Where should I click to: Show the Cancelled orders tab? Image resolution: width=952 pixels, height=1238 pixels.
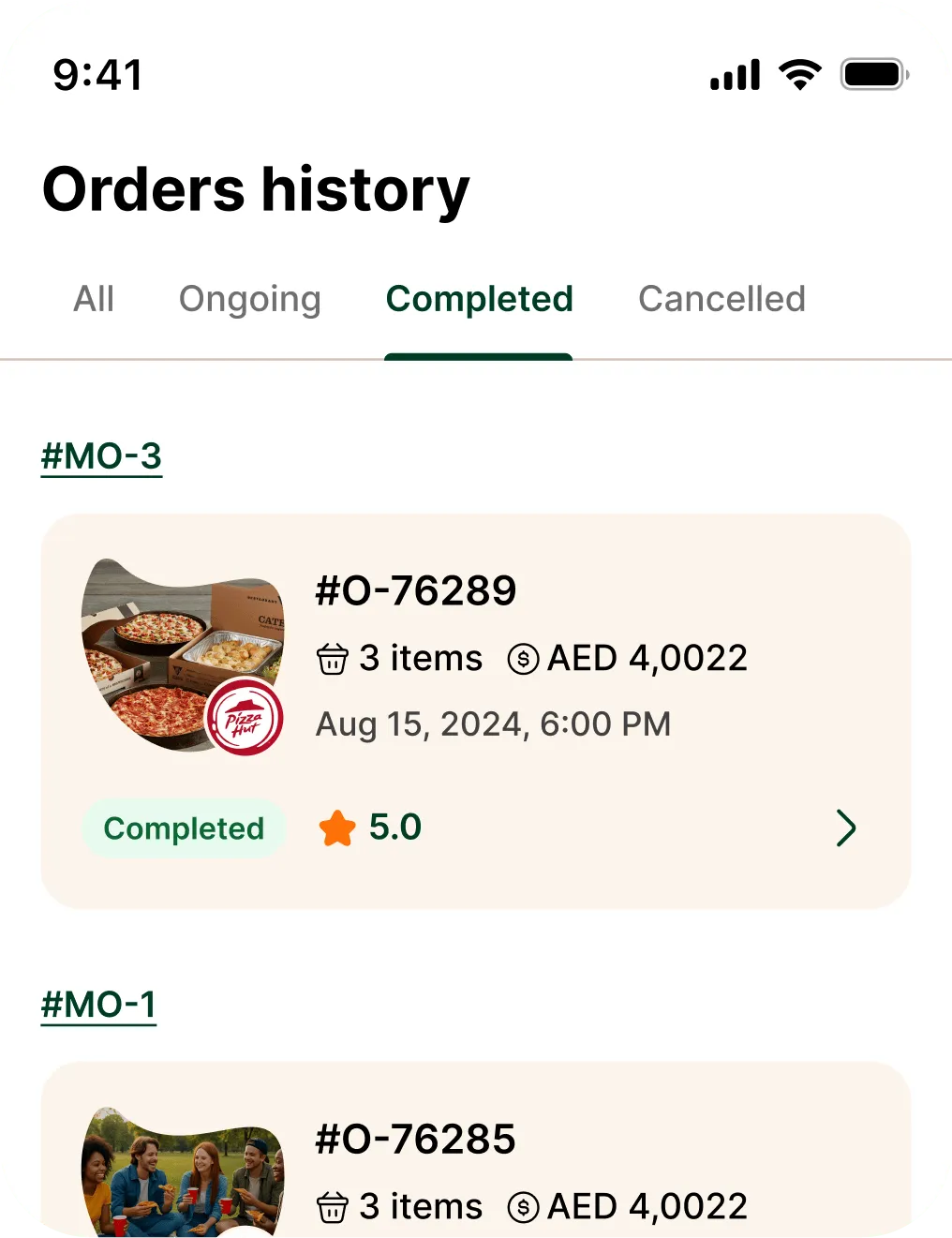pos(721,300)
